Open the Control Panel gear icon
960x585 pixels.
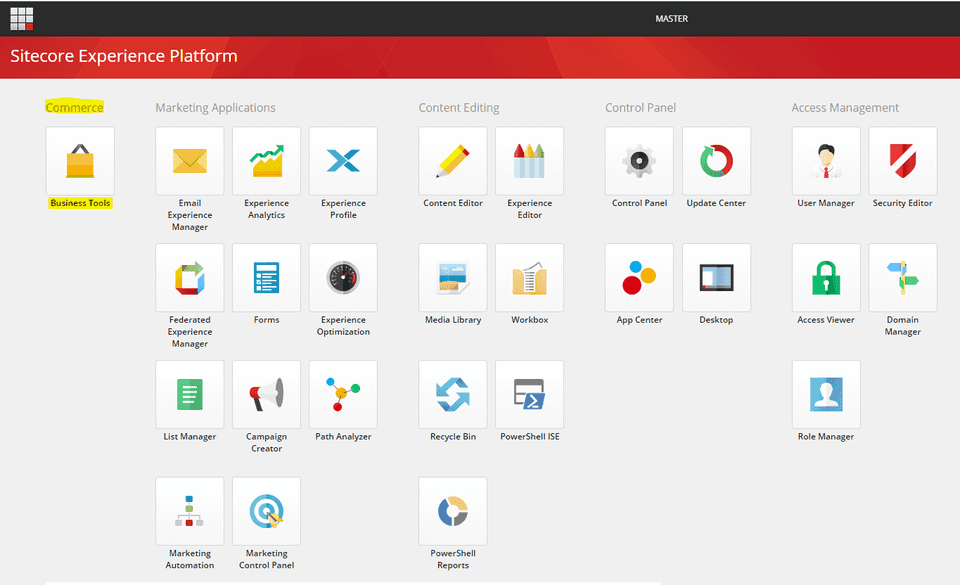pos(639,161)
